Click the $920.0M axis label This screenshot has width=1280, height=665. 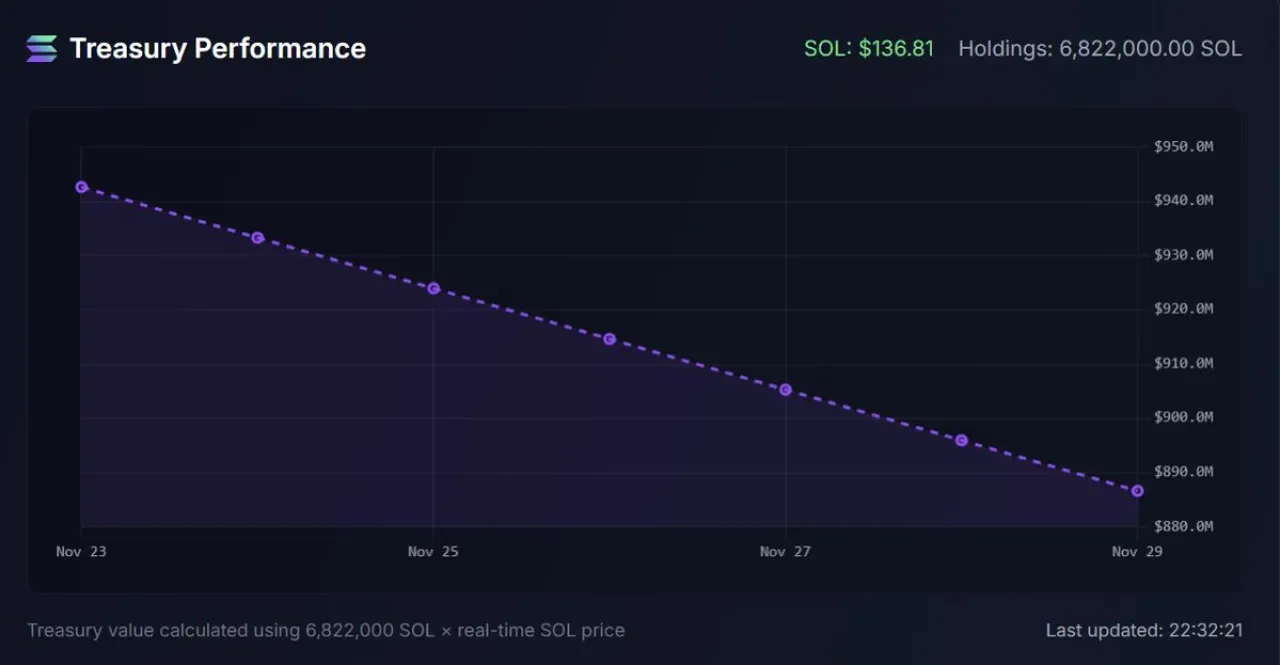[x=1183, y=309]
